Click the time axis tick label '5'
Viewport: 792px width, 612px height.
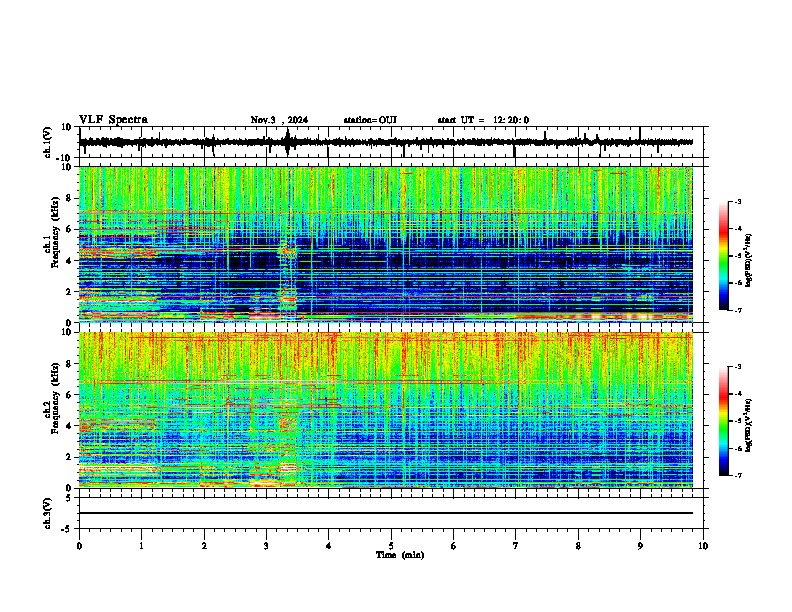tap(391, 546)
